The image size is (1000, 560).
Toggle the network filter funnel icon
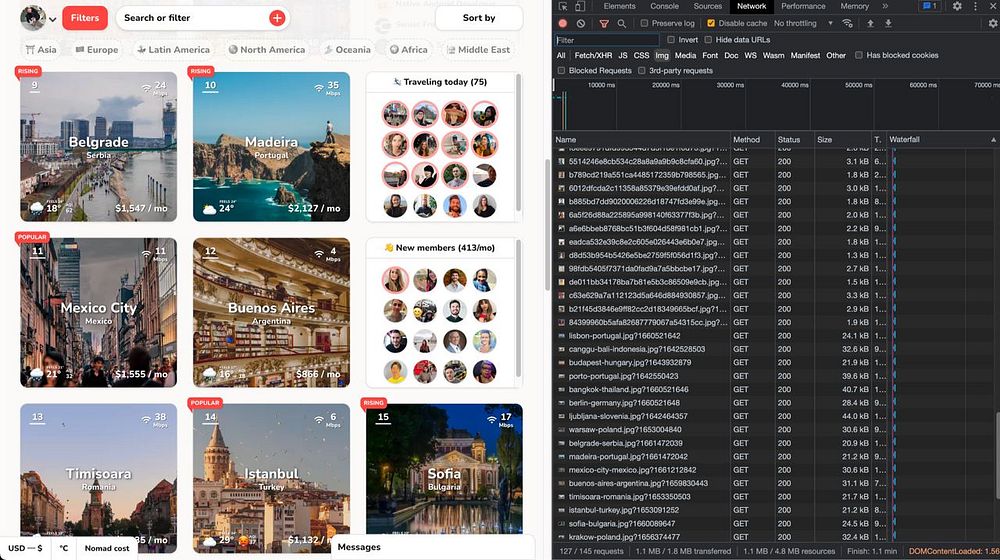pyautogui.click(x=604, y=23)
